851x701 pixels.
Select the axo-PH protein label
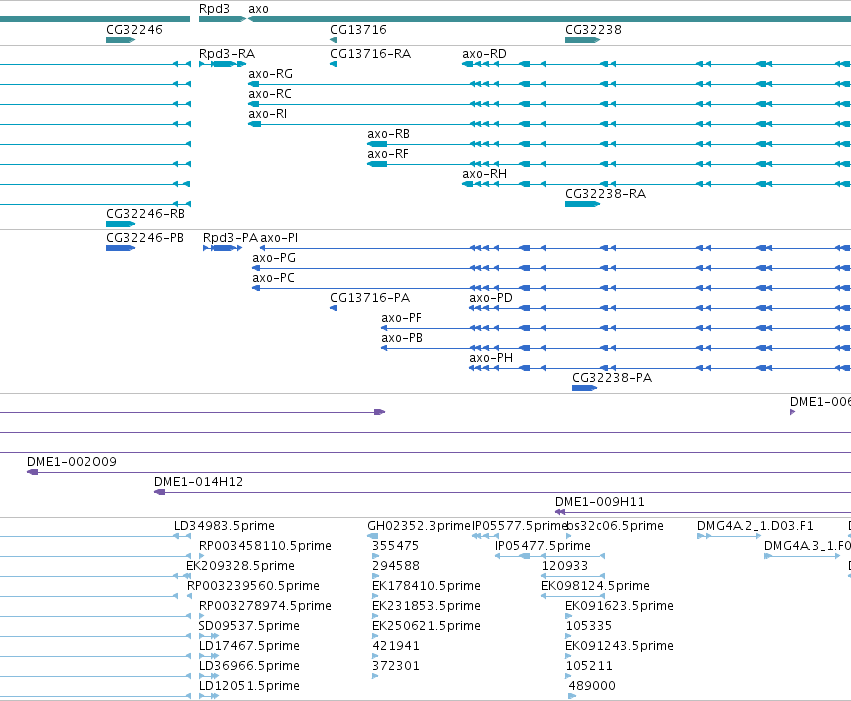(x=491, y=358)
